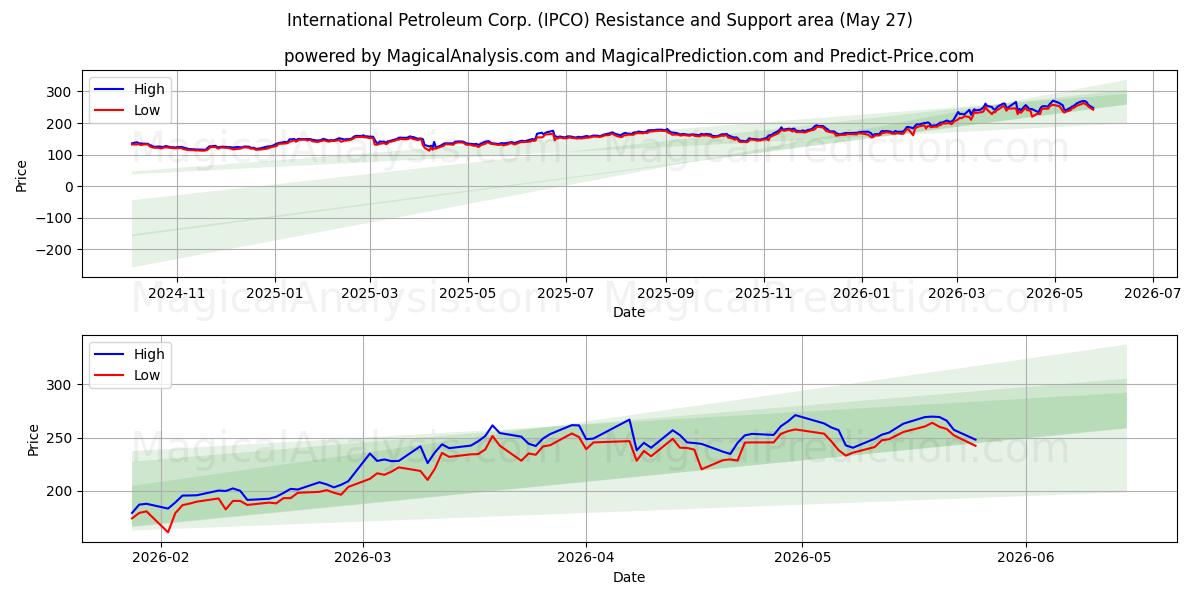1200x600 pixels.
Task: Click the 2026-07 tick label
Action: 1152,294
